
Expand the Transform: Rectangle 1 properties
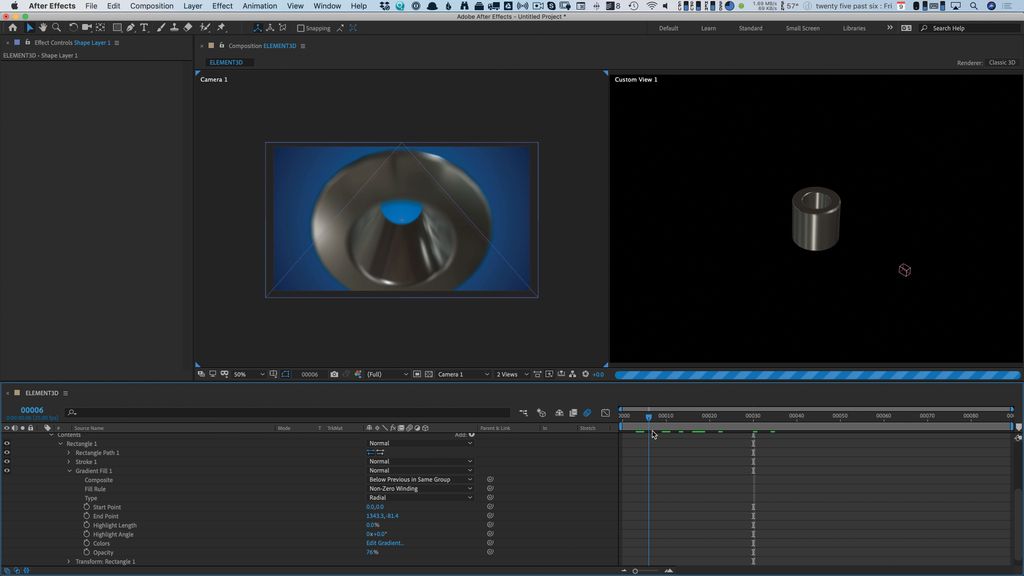click(68, 561)
